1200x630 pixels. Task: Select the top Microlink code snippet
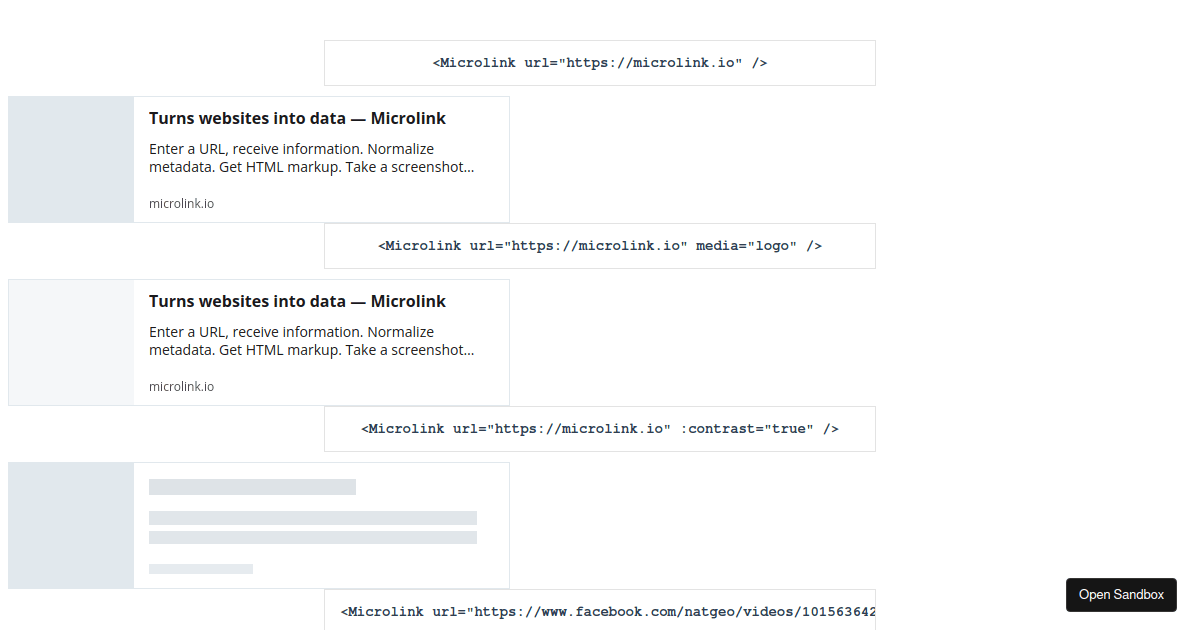[x=599, y=62]
